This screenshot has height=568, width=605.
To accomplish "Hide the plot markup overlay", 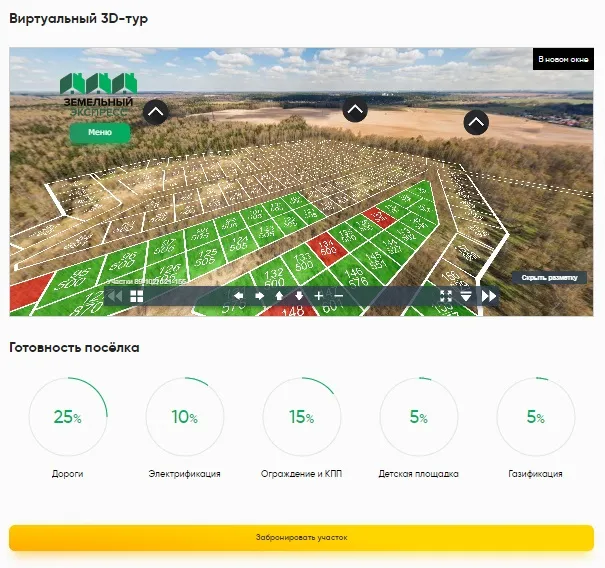I will [549, 277].
